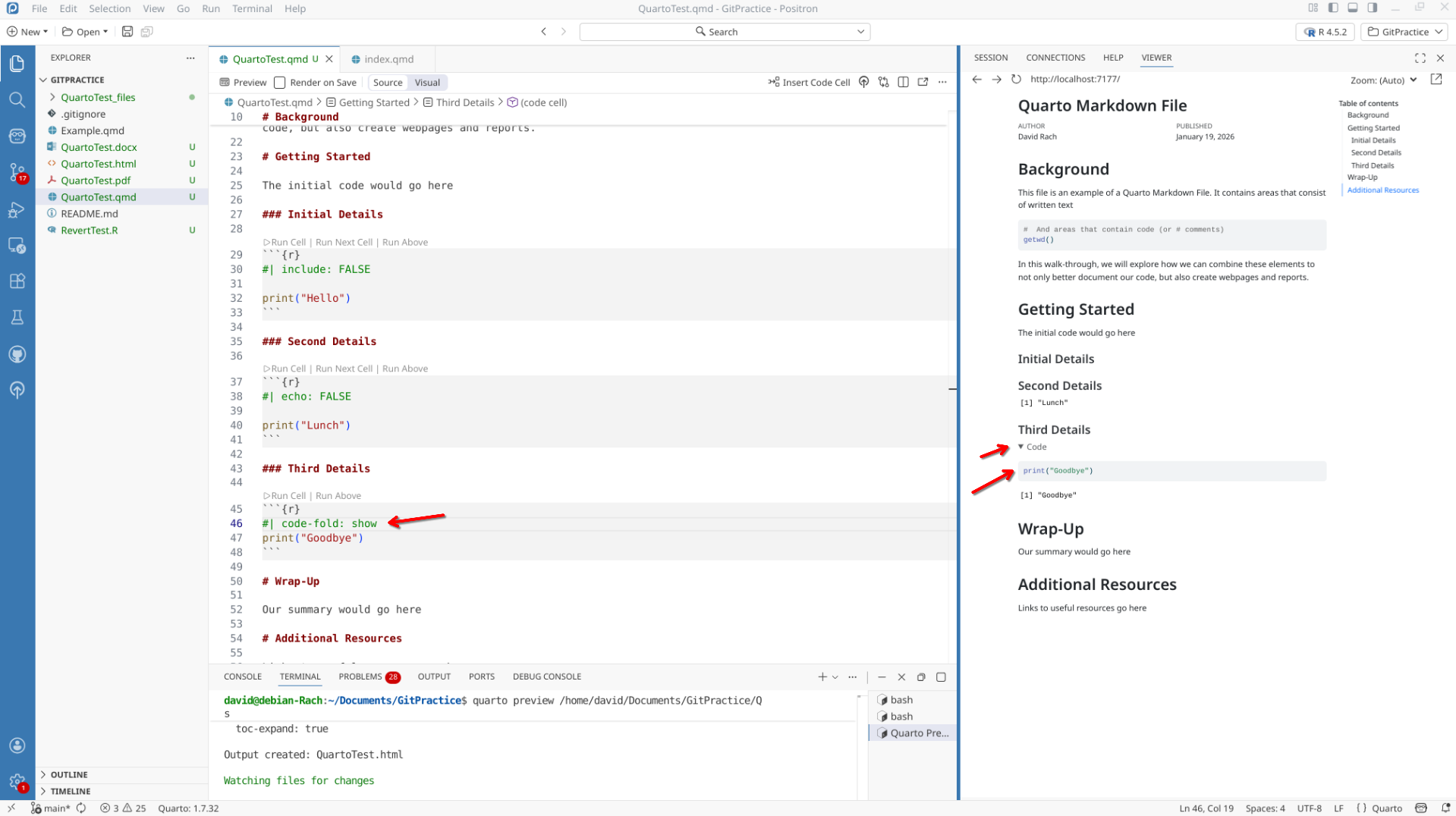
Task: Click the Run and Debug icon
Action: point(17,210)
